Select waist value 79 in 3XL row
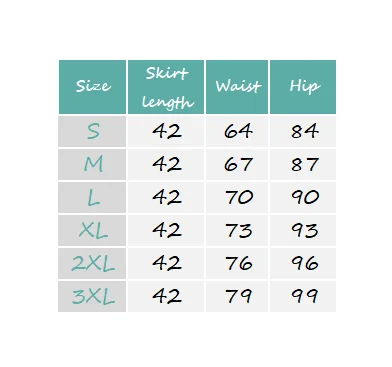 coord(237,296)
